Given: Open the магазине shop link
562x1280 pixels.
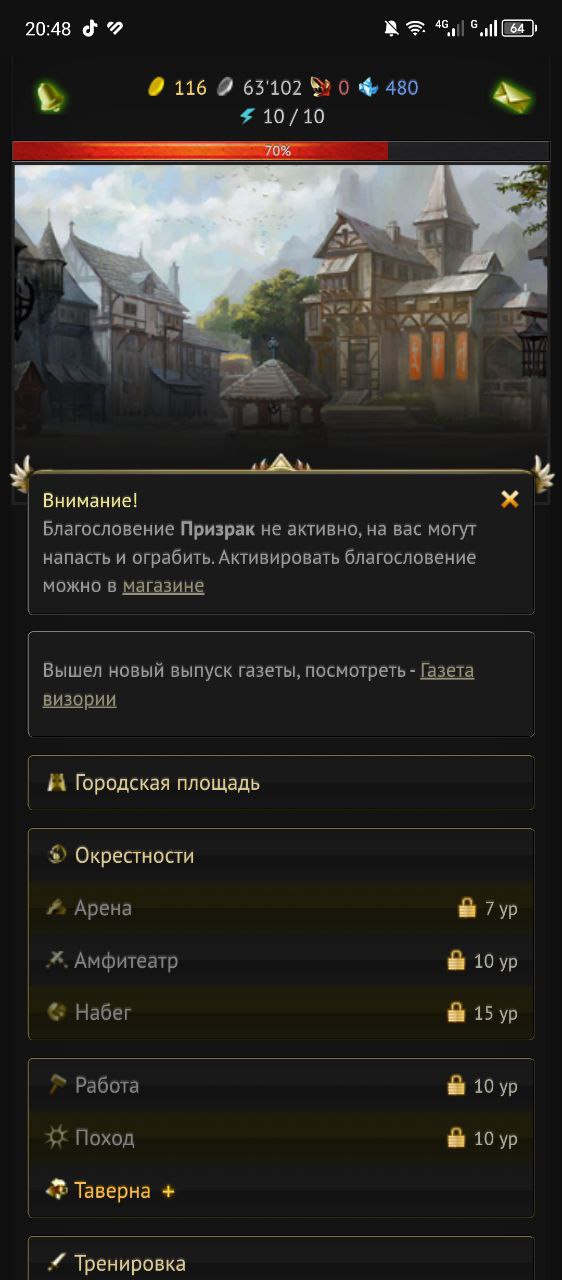Looking at the screenshot, I should pyautogui.click(x=163, y=586).
